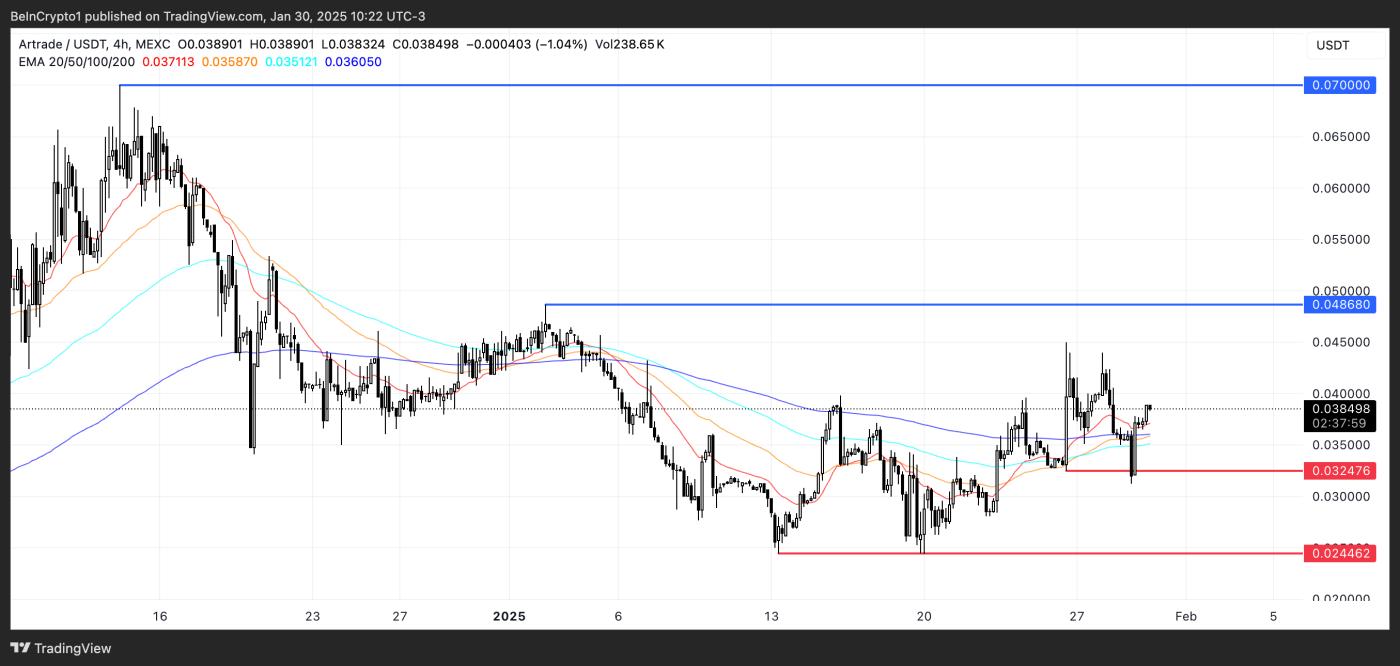The image size is (1400, 666).
Task: Click the TradingView logo icon
Action: coord(21,648)
